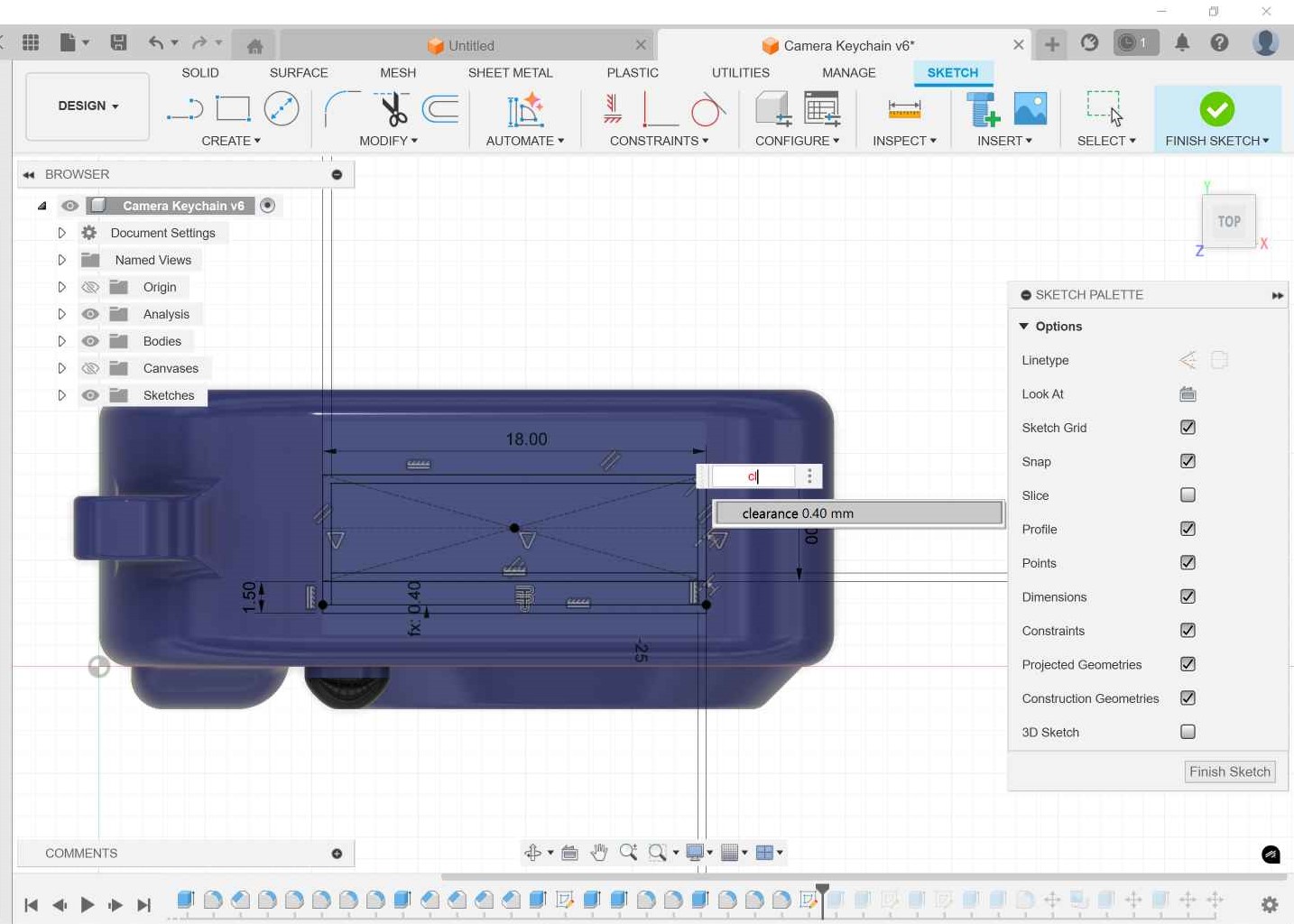This screenshot has width=1294, height=924.
Task: Open the timeline settings gear
Action: 1270,904
